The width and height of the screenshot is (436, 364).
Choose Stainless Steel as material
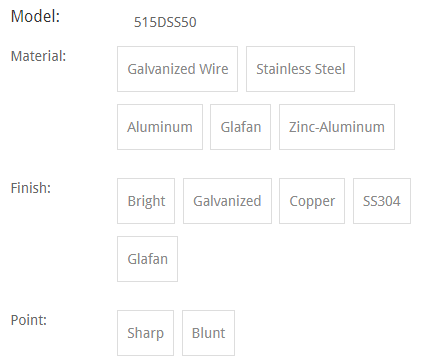(300, 69)
